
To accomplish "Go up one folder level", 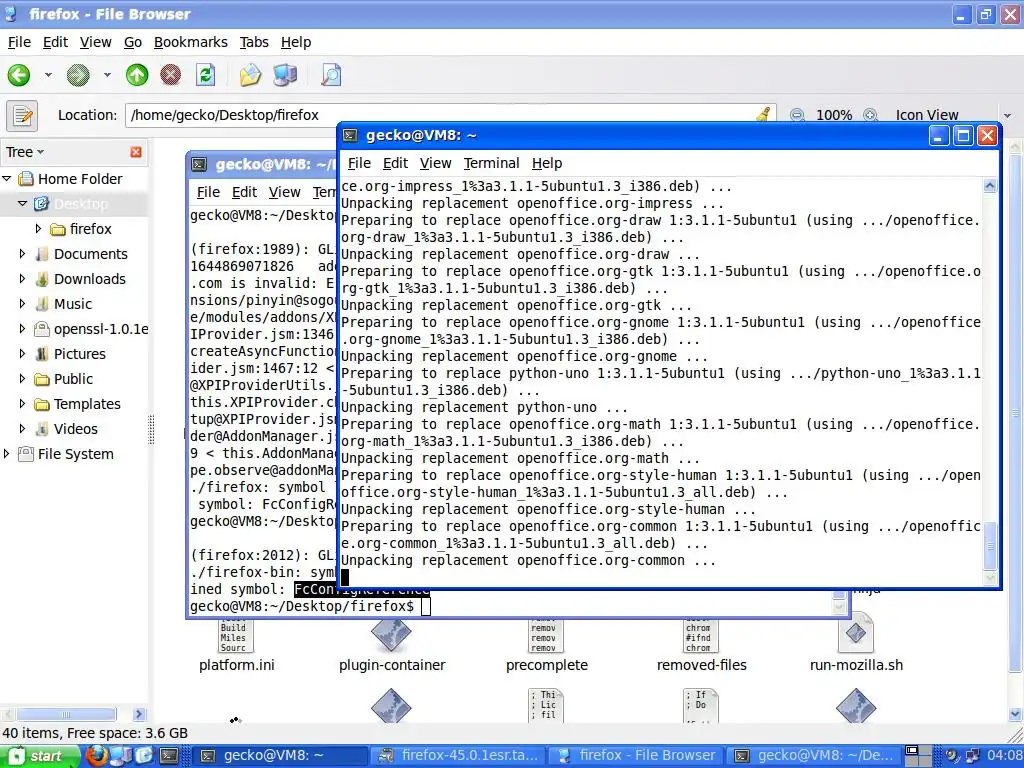I will click(136, 75).
